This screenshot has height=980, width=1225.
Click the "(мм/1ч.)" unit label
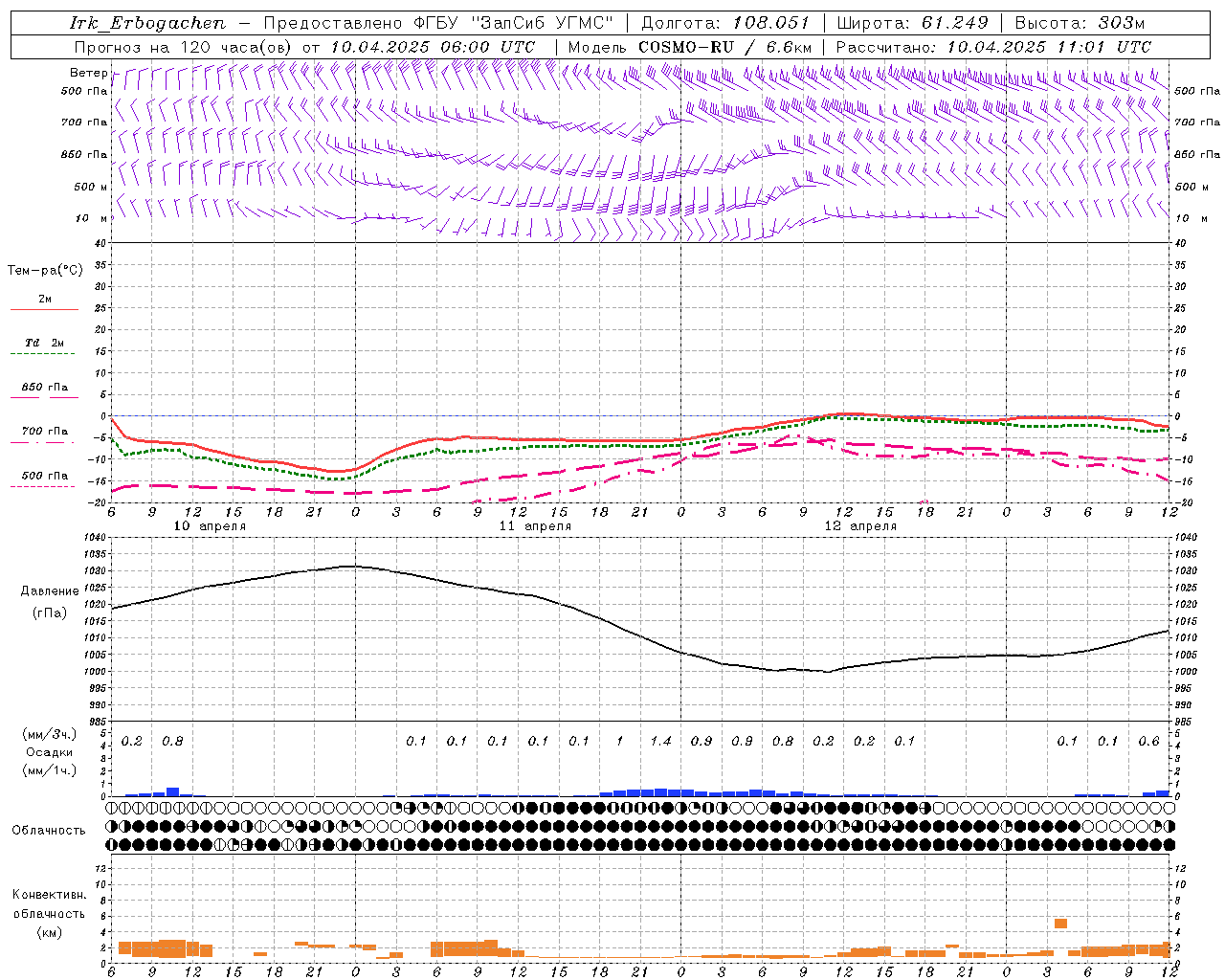tap(50, 770)
